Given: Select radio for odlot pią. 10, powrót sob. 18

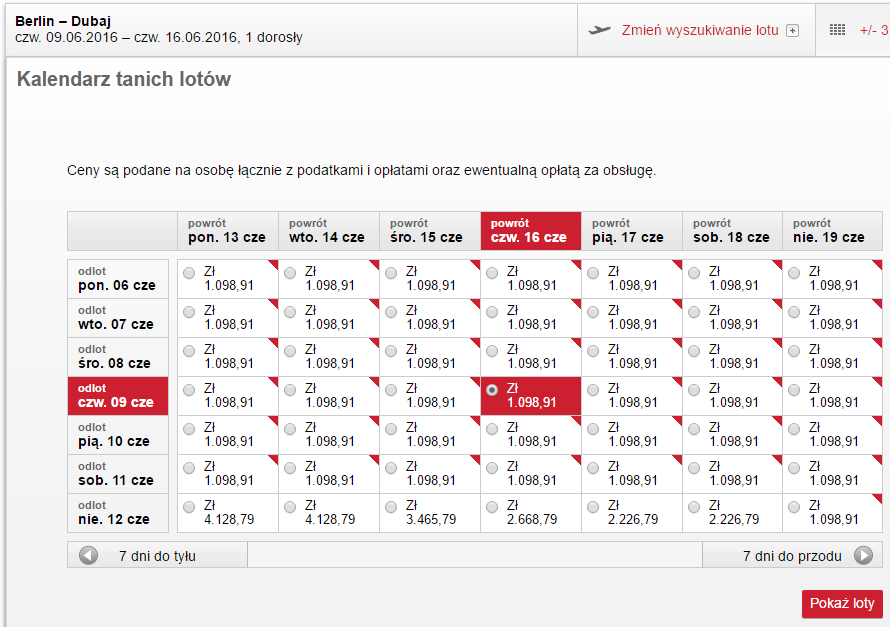Looking at the screenshot, I should (x=694, y=429).
